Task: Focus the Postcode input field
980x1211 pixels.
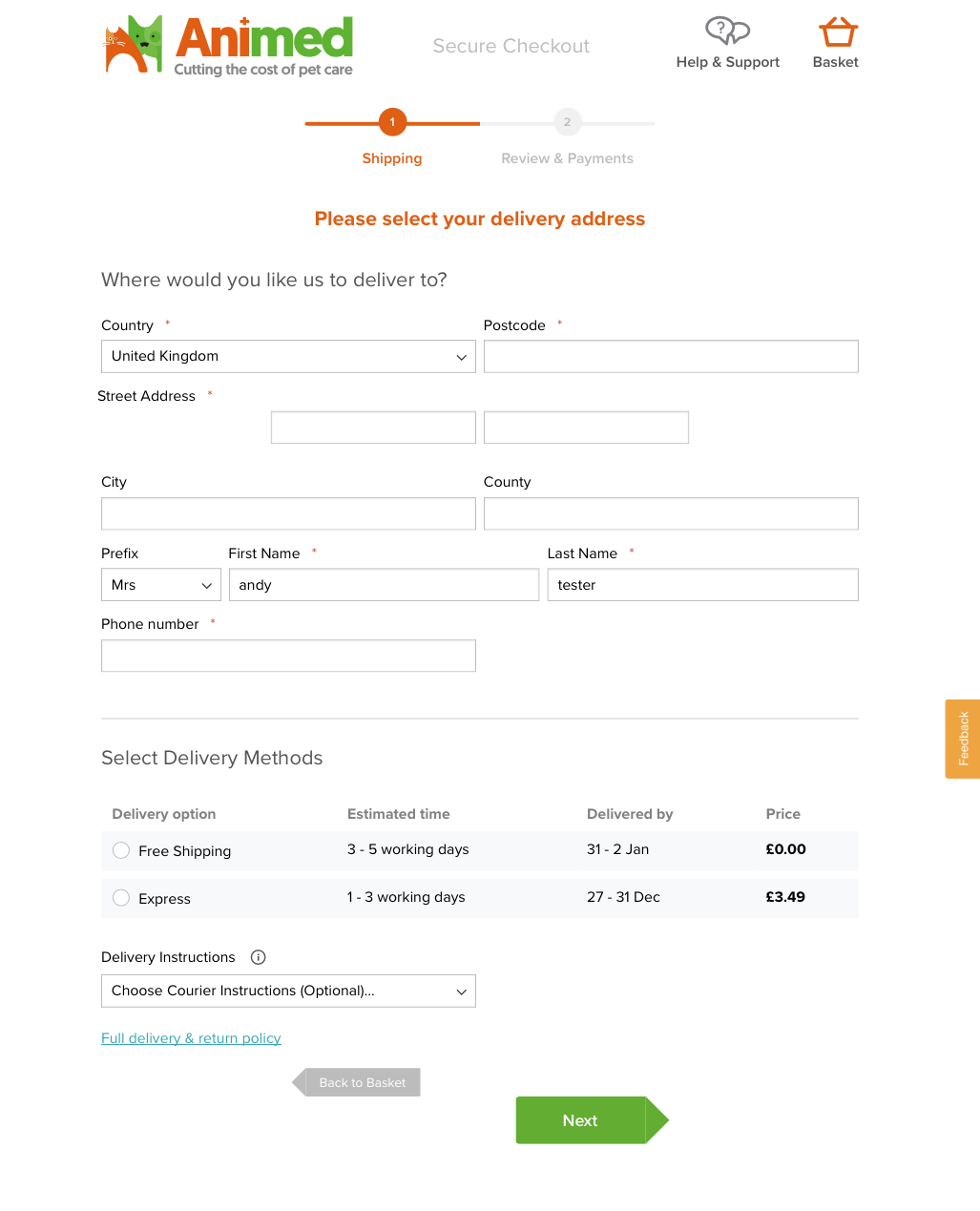Action: pyautogui.click(x=671, y=356)
